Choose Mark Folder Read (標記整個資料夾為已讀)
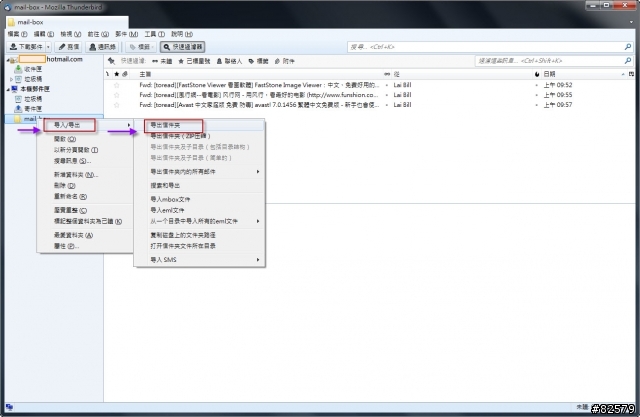The image size is (640, 417). pos(85,222)
